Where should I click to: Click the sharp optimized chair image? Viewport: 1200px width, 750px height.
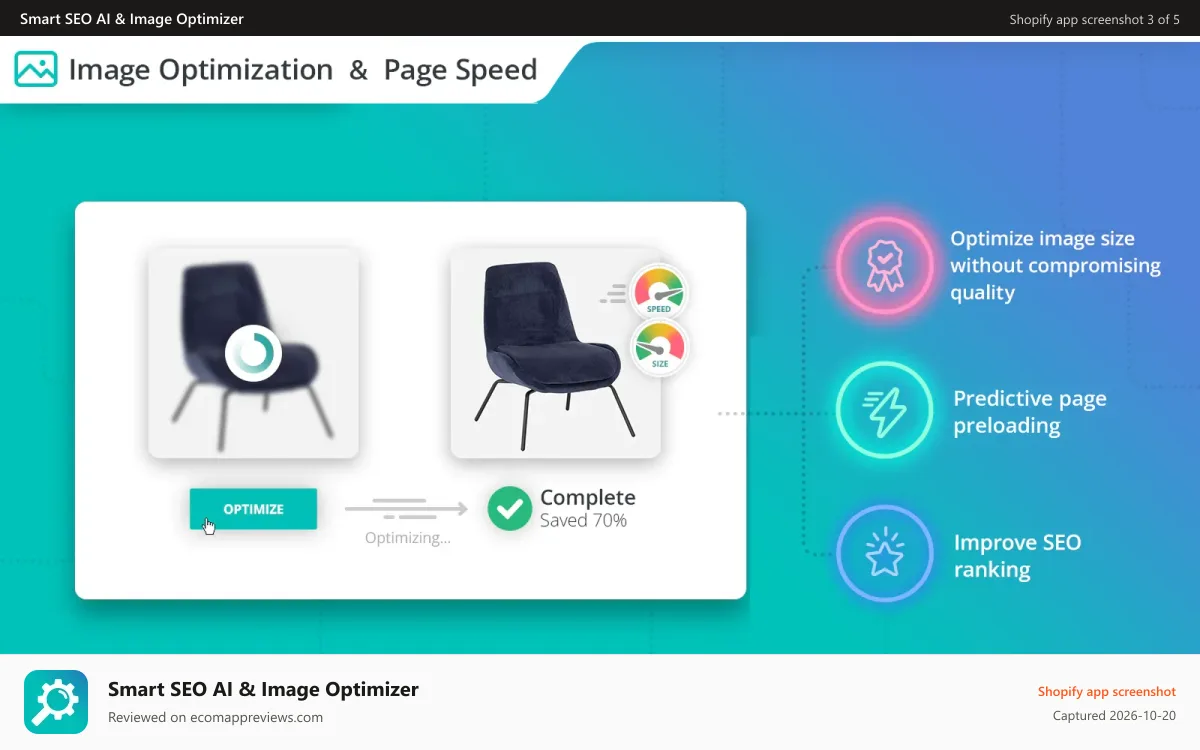[555, 353]
